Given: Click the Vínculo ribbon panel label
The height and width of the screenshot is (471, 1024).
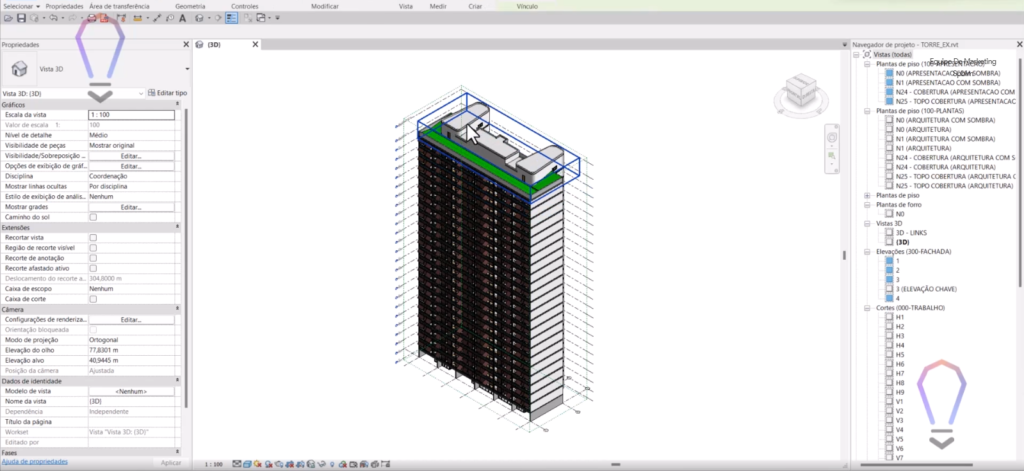Looking at the screenshot, I should click(x=527, y=6).
